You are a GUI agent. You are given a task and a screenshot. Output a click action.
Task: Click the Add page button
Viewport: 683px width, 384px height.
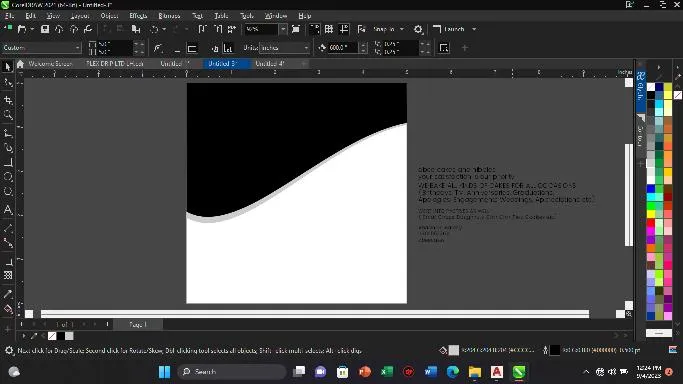(x=107, y=324)
